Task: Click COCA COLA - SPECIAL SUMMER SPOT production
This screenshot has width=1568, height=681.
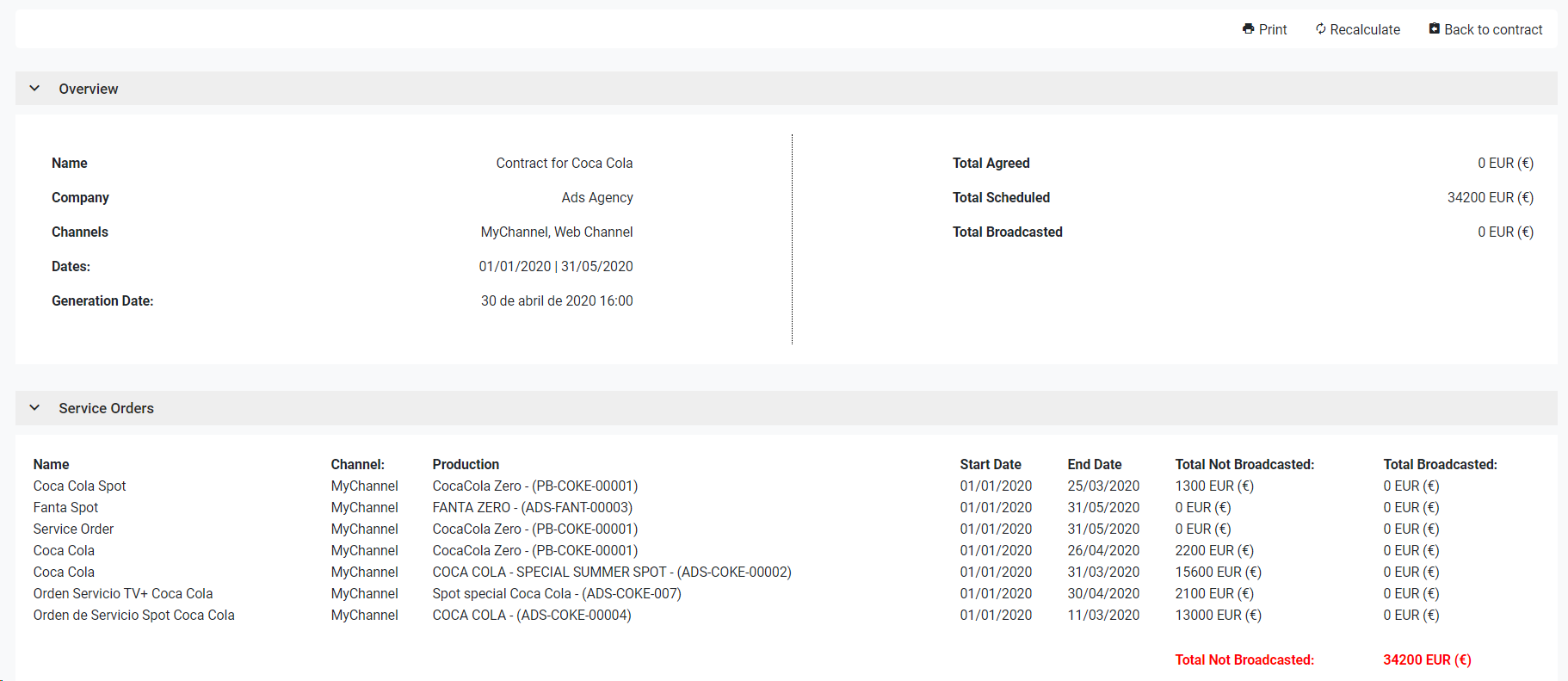Action: (611, 572)
